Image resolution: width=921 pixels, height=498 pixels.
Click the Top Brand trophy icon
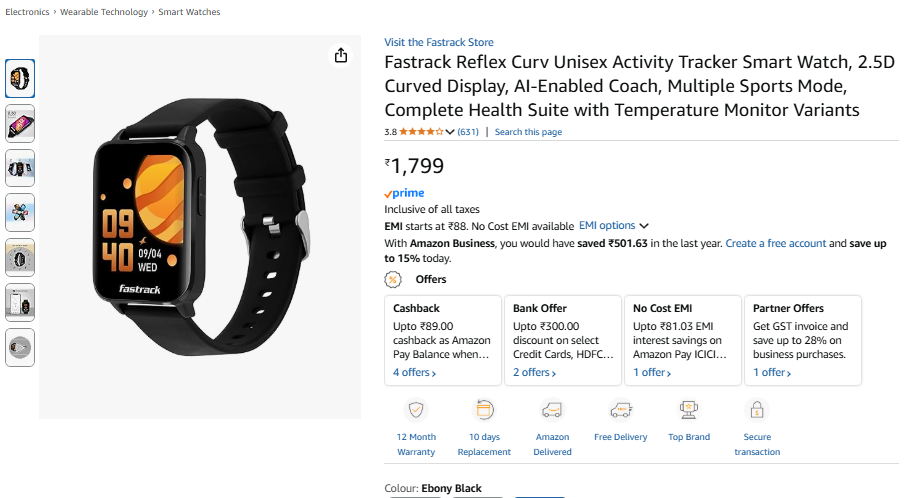(688, 409)
